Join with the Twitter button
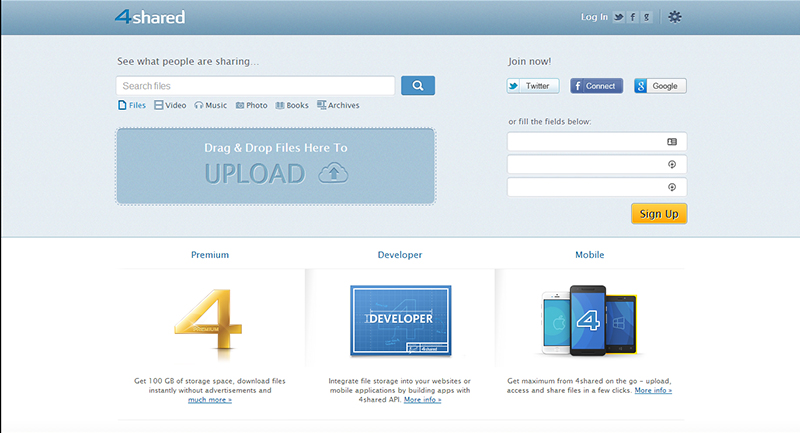Screen dimensions: 800x433 point(533,86)
